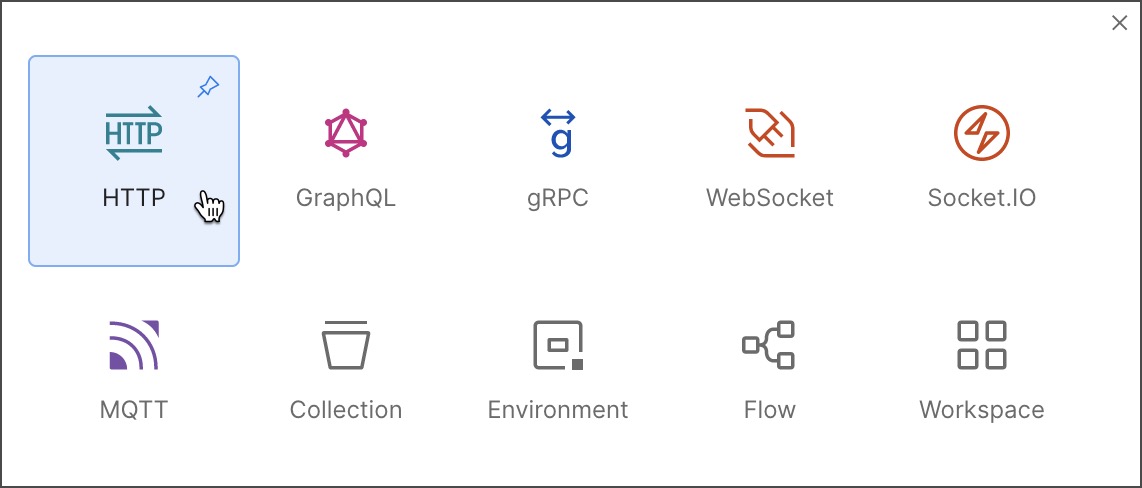Select the WebSocket text label
Screen dimensions: 1142x488
(770, 198)
